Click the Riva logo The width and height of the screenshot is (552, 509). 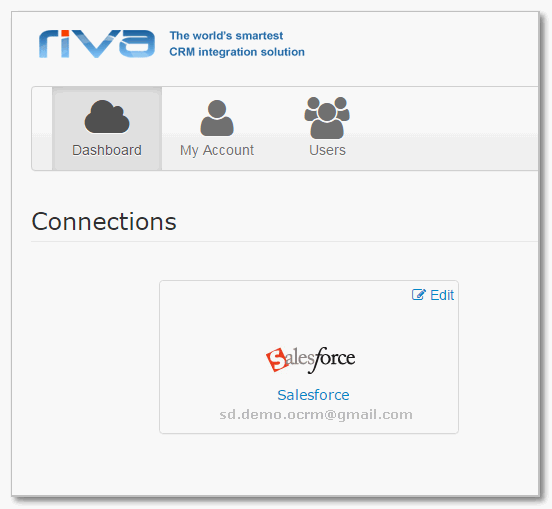[97, 44]
